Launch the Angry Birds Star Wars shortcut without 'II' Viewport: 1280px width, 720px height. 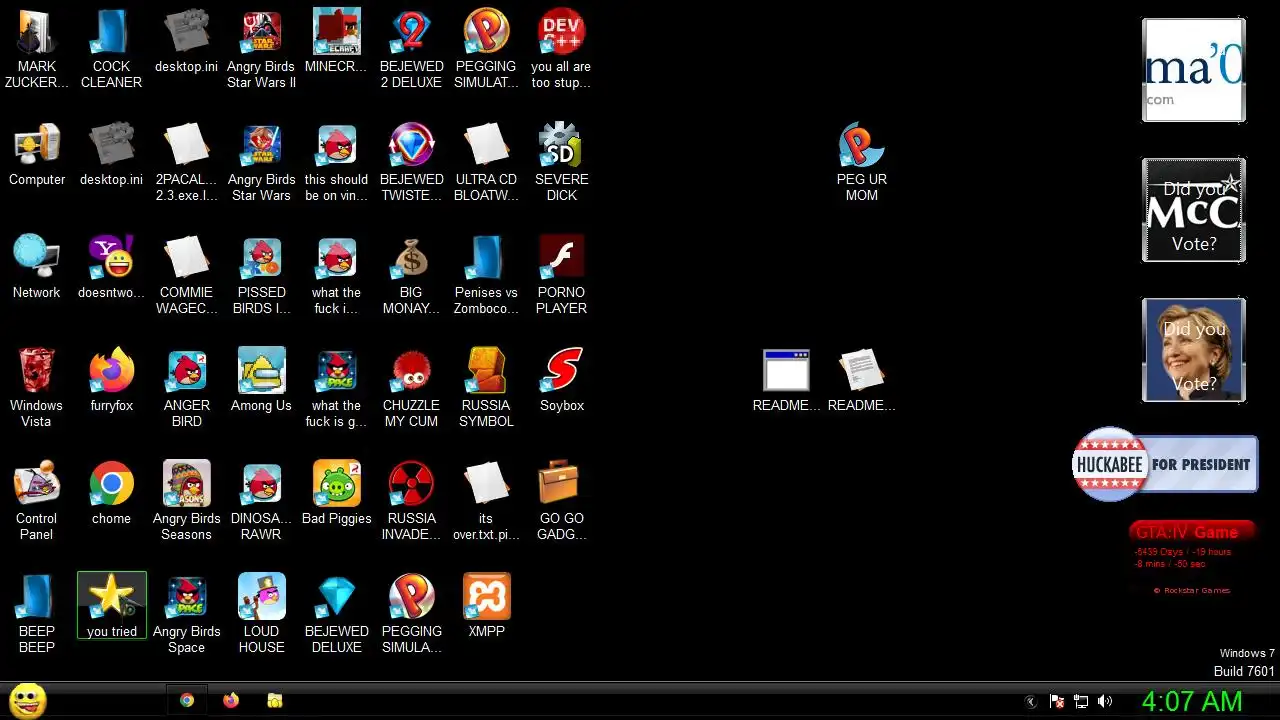click(261, 161)
